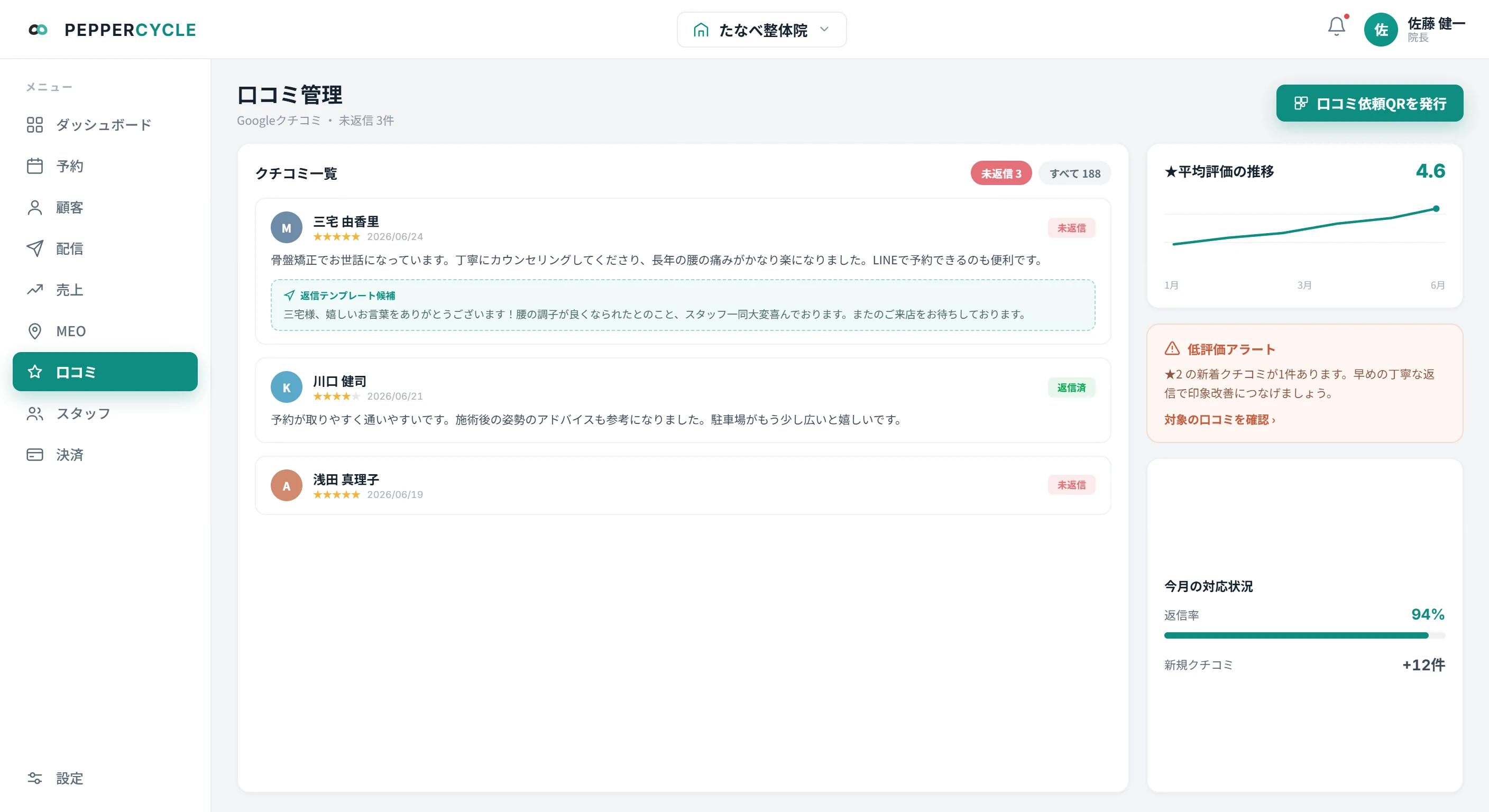Open the notification bell
Screen dimensions: 1489x812
tap(1336, 26)
